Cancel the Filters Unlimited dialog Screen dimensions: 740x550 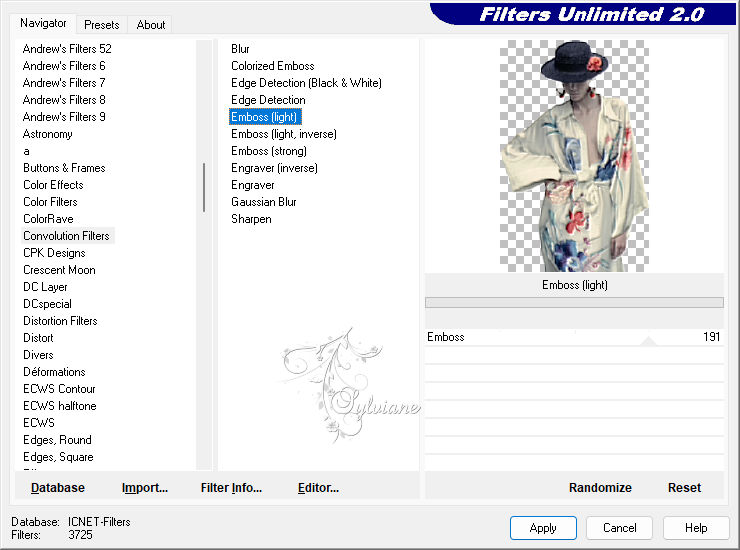click(620, 528)
